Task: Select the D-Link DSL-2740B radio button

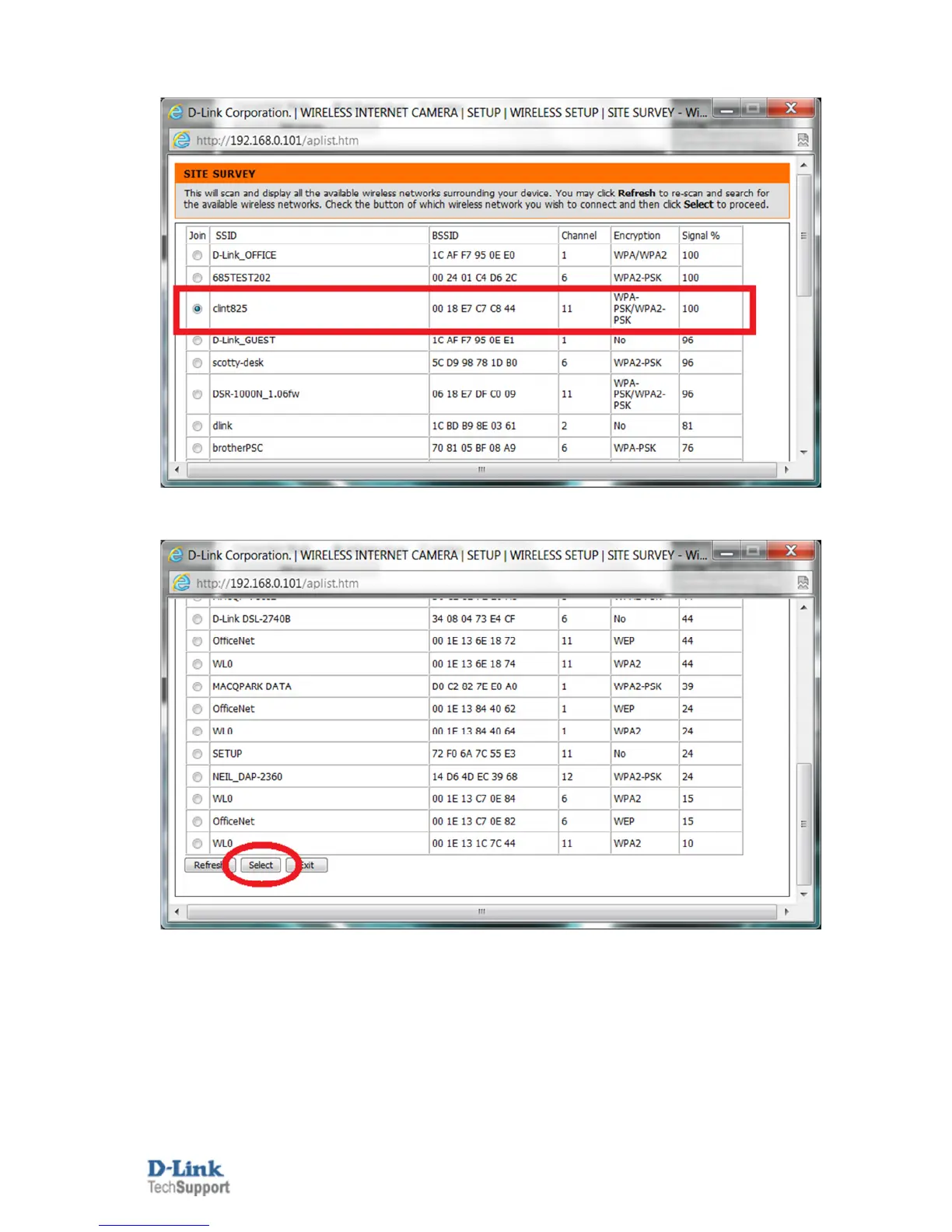Action: click(198, 619)
